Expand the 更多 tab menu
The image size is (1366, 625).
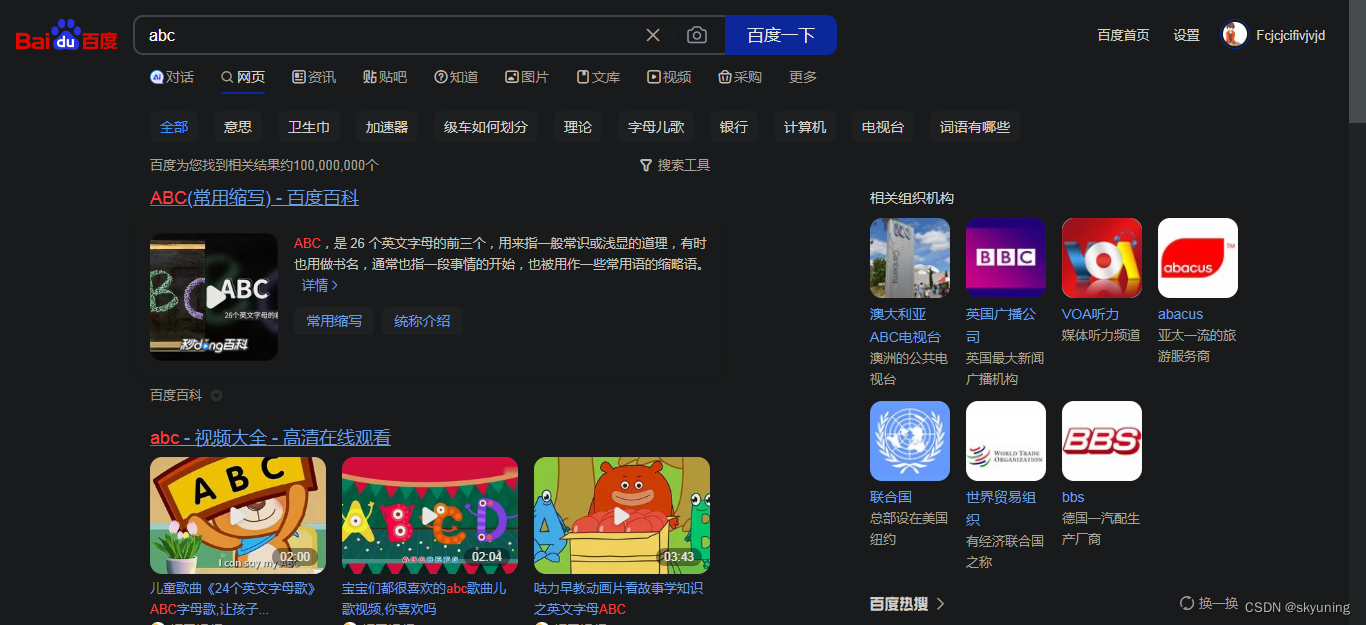[x=803, y=77]
